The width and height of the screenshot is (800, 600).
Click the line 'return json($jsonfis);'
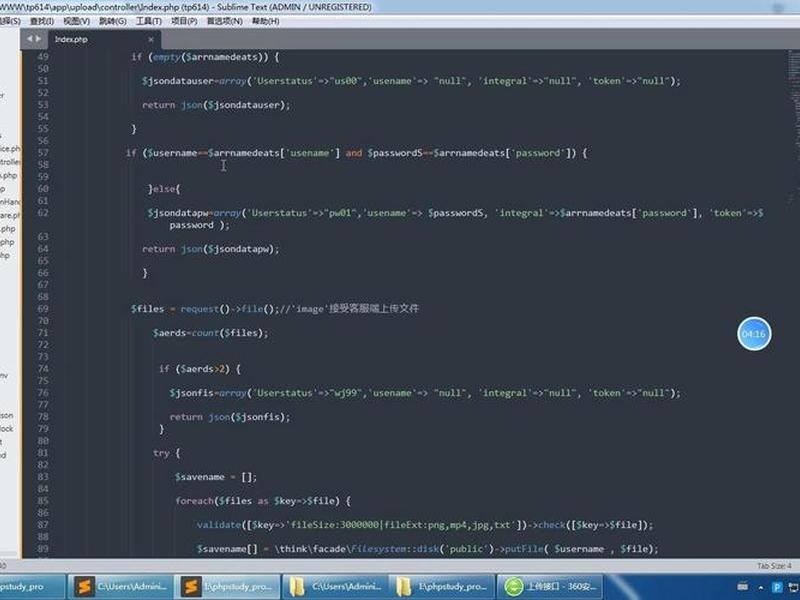[230, 417]
